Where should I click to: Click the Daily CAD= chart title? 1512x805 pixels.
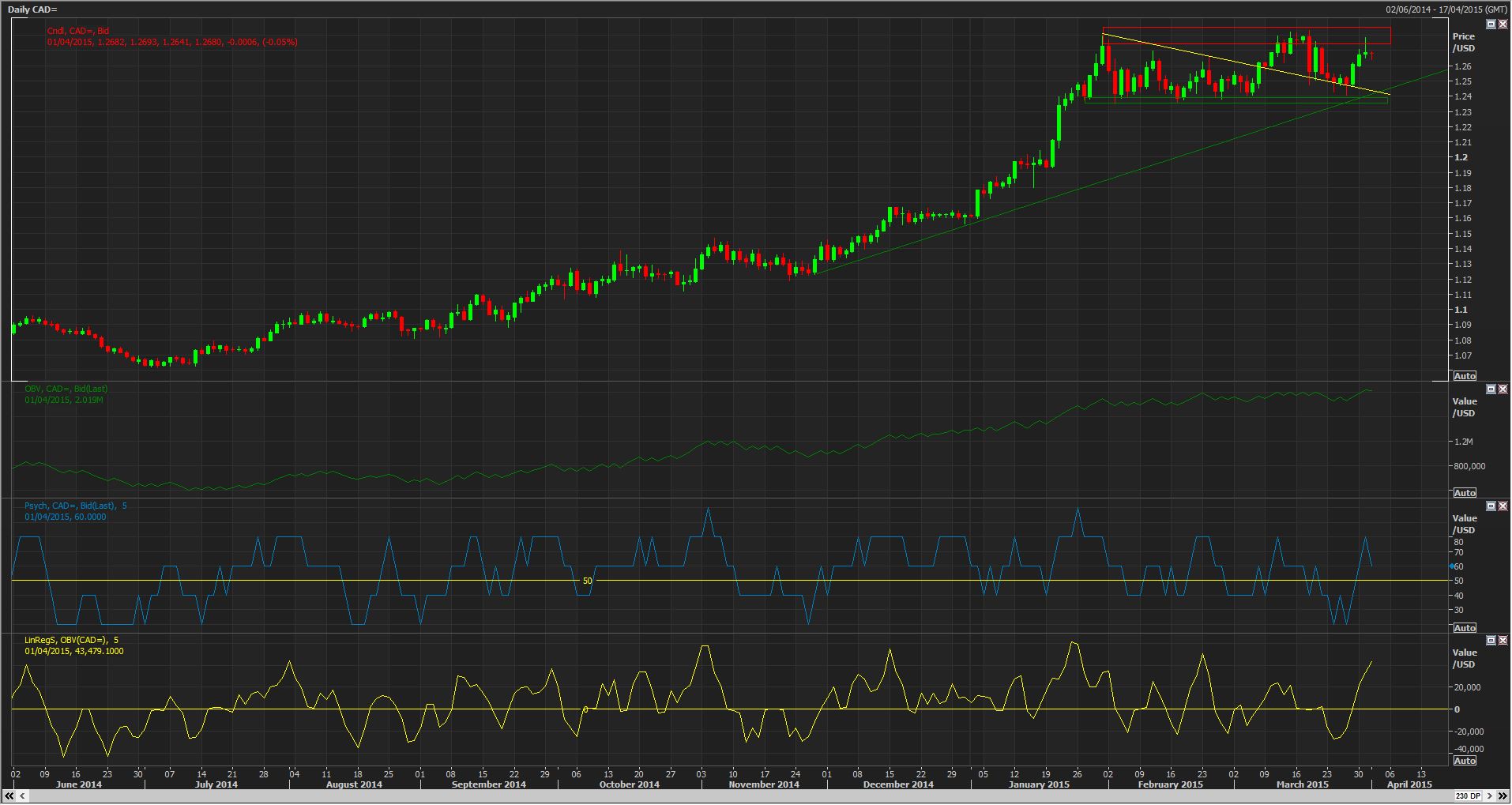32,9
